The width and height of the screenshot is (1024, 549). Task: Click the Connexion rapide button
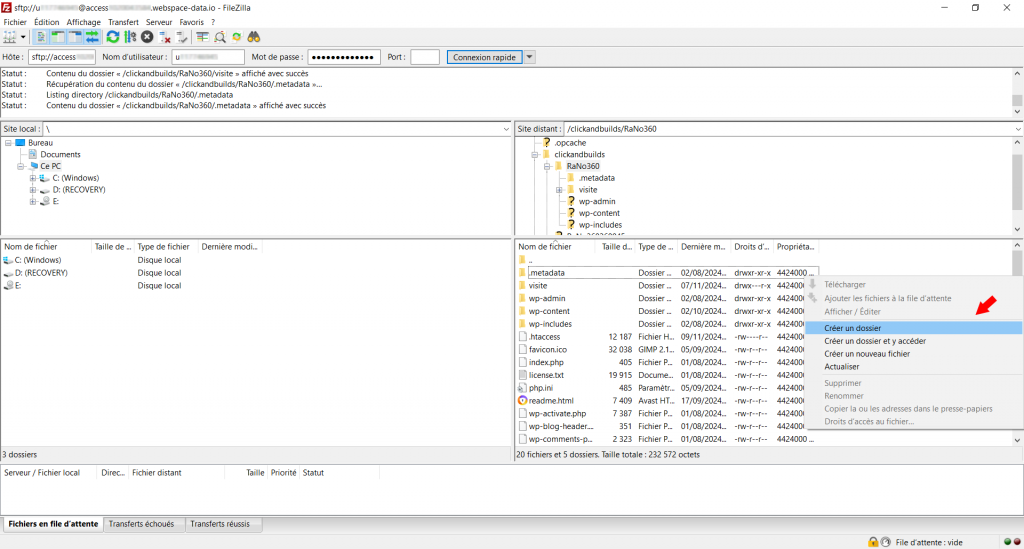coord(484,57)
